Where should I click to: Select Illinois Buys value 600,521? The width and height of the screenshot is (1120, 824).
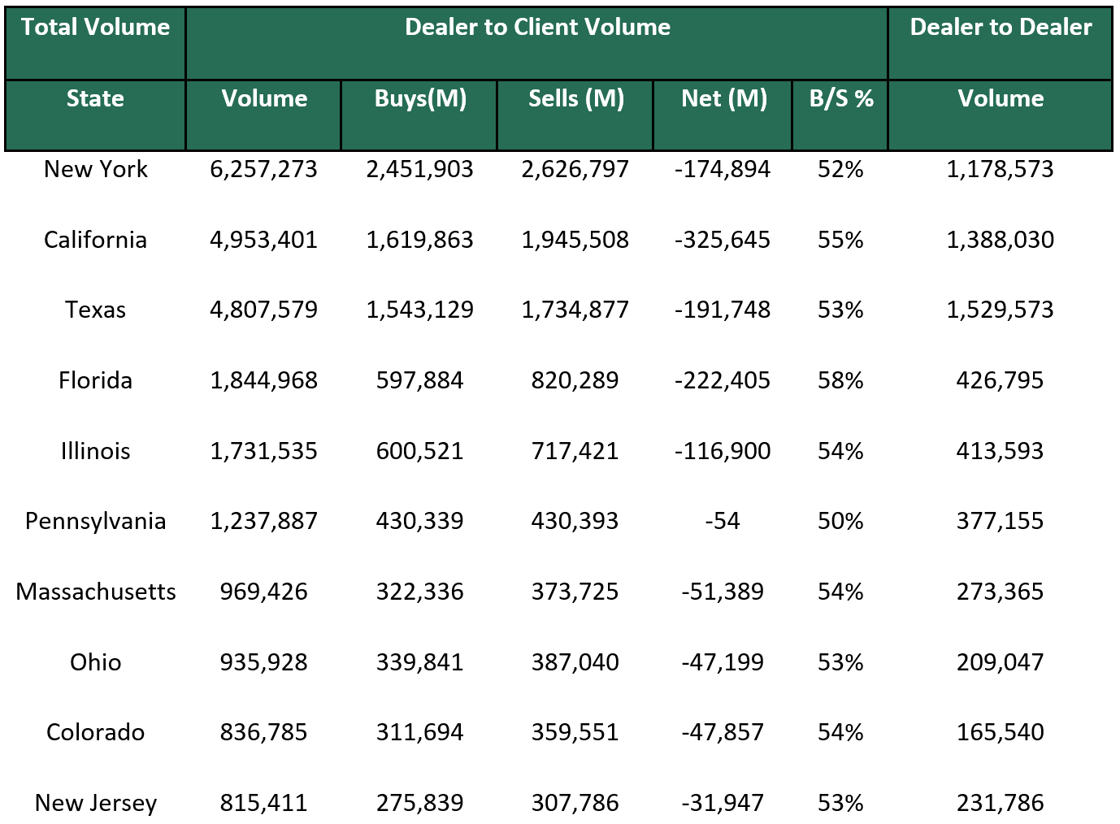(419, 451)
